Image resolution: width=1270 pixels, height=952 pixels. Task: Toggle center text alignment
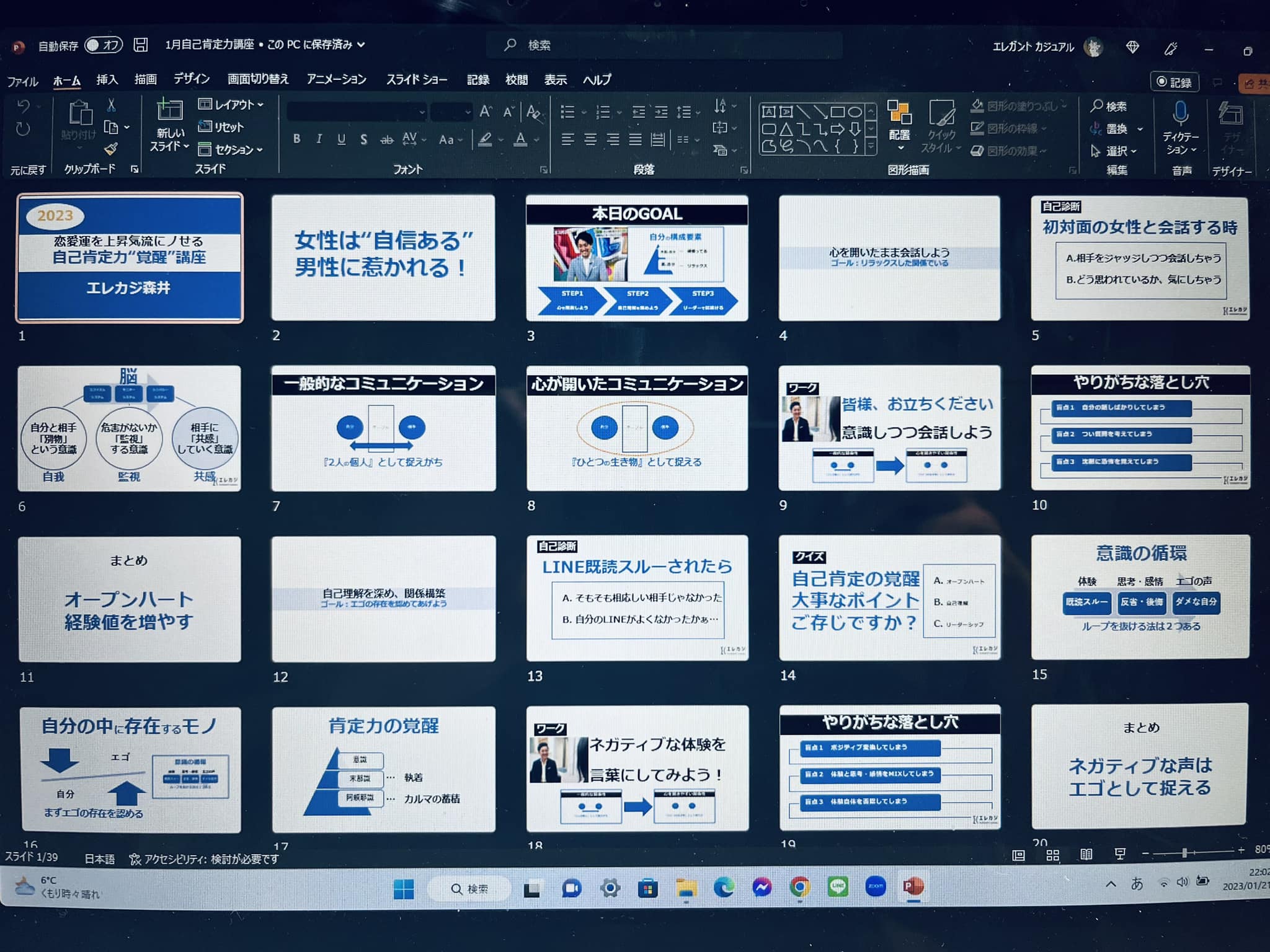coord(590,139)
